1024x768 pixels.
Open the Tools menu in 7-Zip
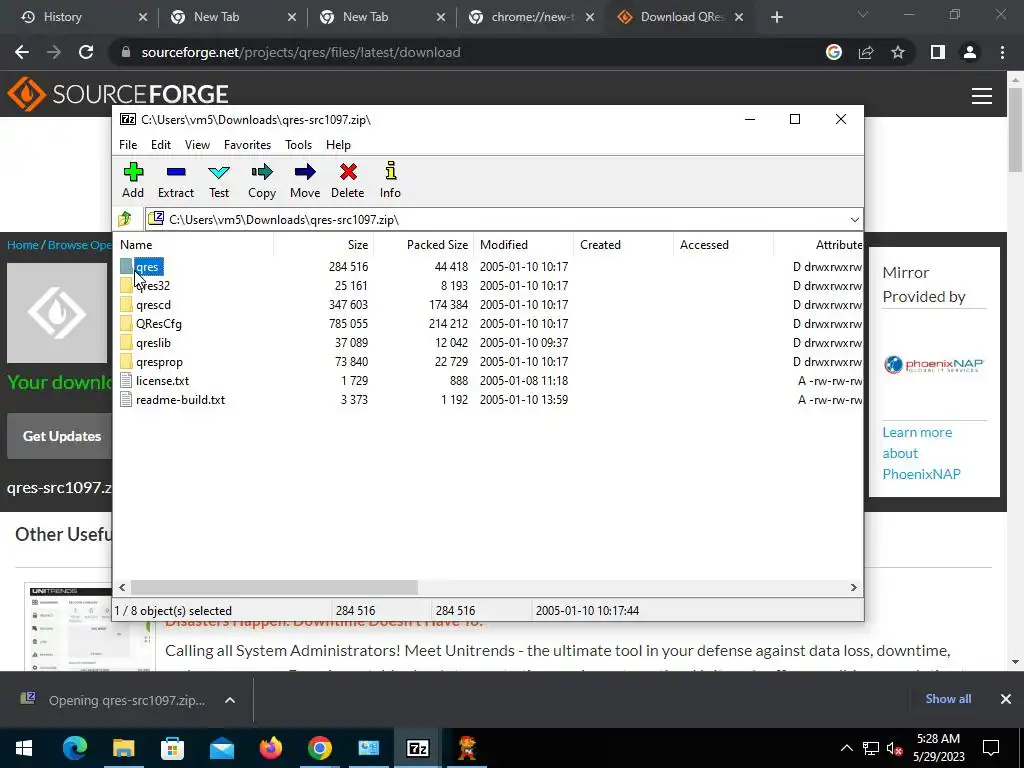click(x=298, y=145)
